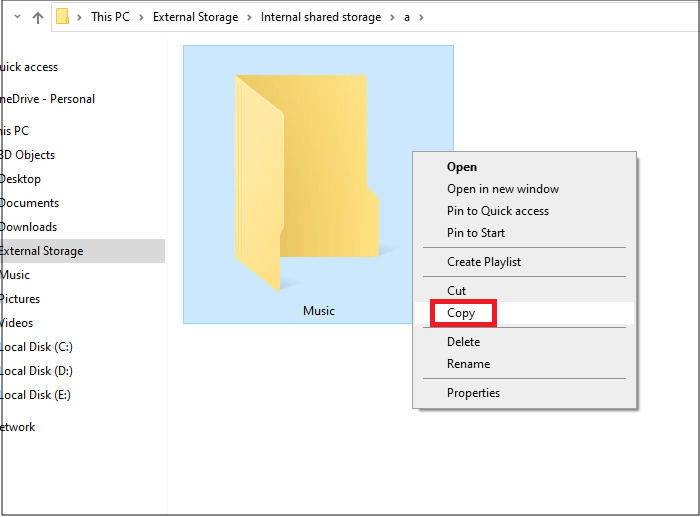Click 'Pin to Start' menu entry
The image size is (700, 517).
[476, 233]
